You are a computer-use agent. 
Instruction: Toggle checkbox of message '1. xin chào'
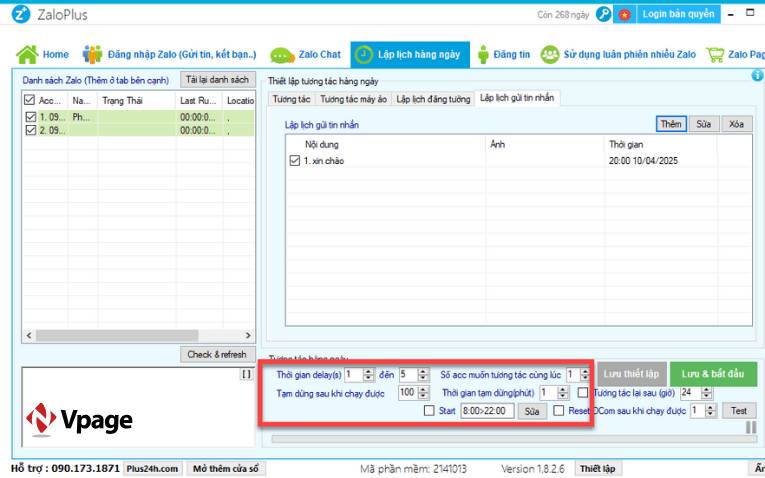tap(295, 160)
